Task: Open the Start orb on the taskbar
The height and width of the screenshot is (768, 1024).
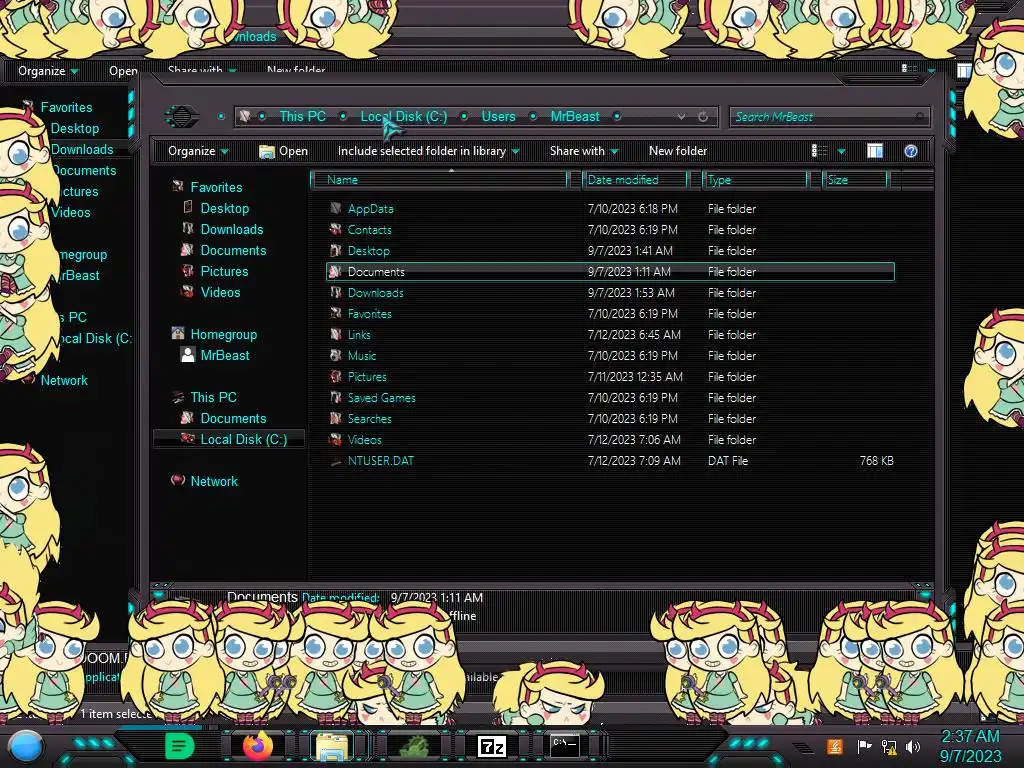Action: click(26, 747)
